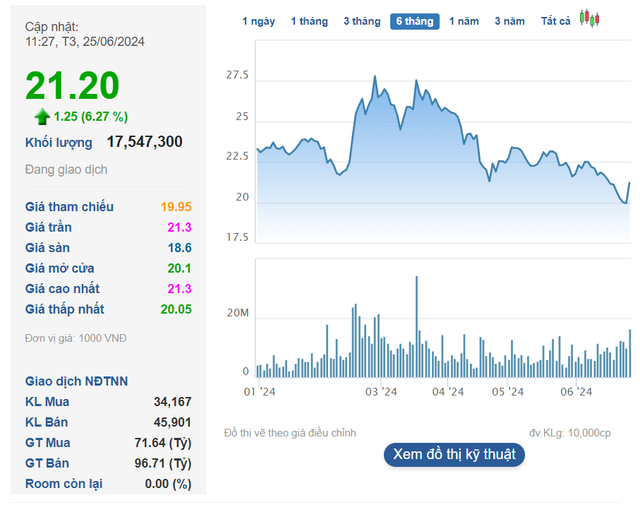
Task: Switch to the "1 tháng" chart range
Action: (309, 21)
